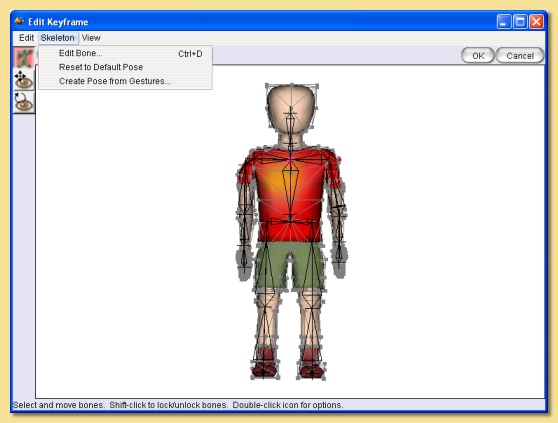
Task: Click the status bar help text
Action: tap(178, 405)
